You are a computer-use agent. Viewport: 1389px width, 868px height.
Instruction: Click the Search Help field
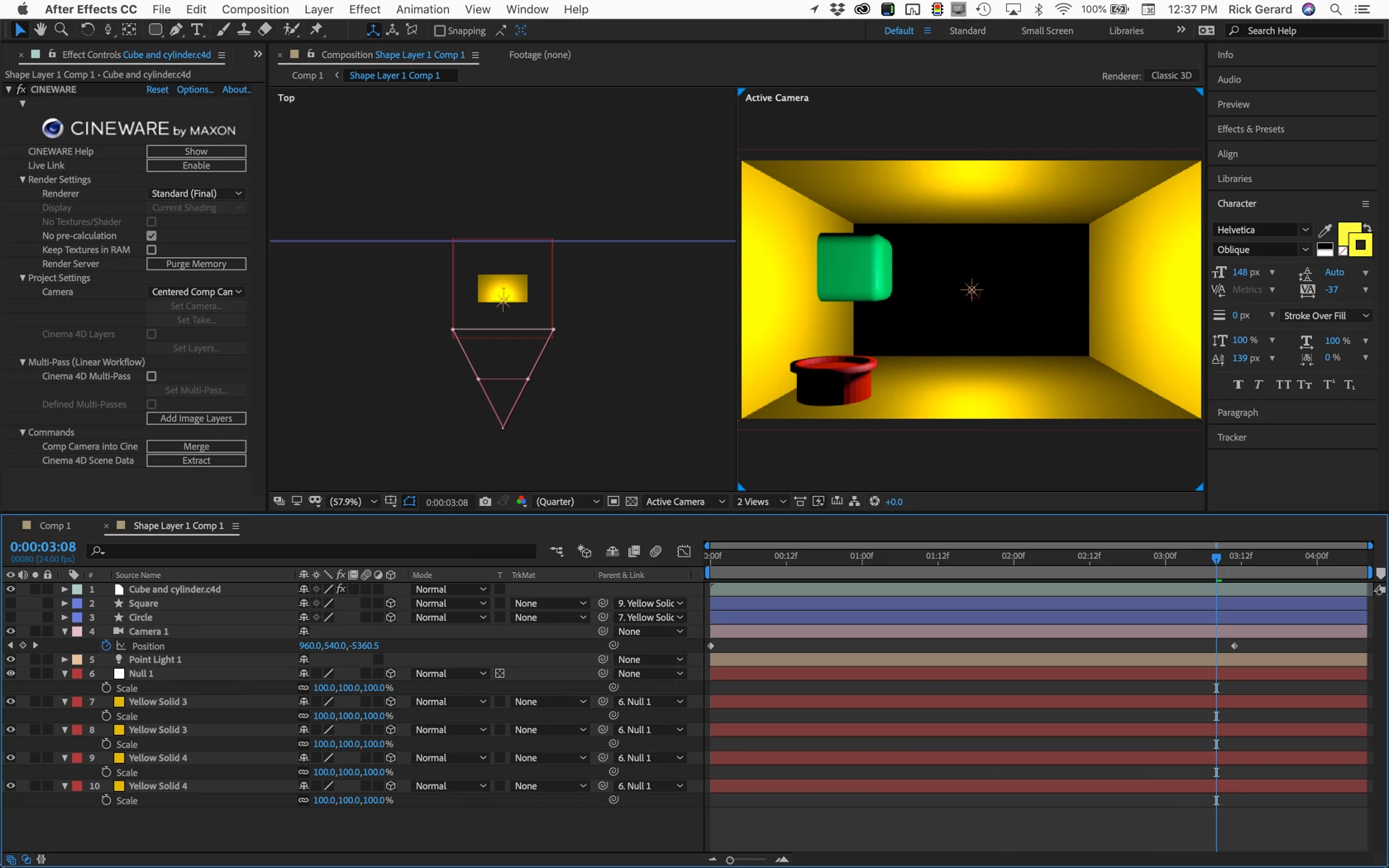pyautogui.click(x=1305, y=31)
